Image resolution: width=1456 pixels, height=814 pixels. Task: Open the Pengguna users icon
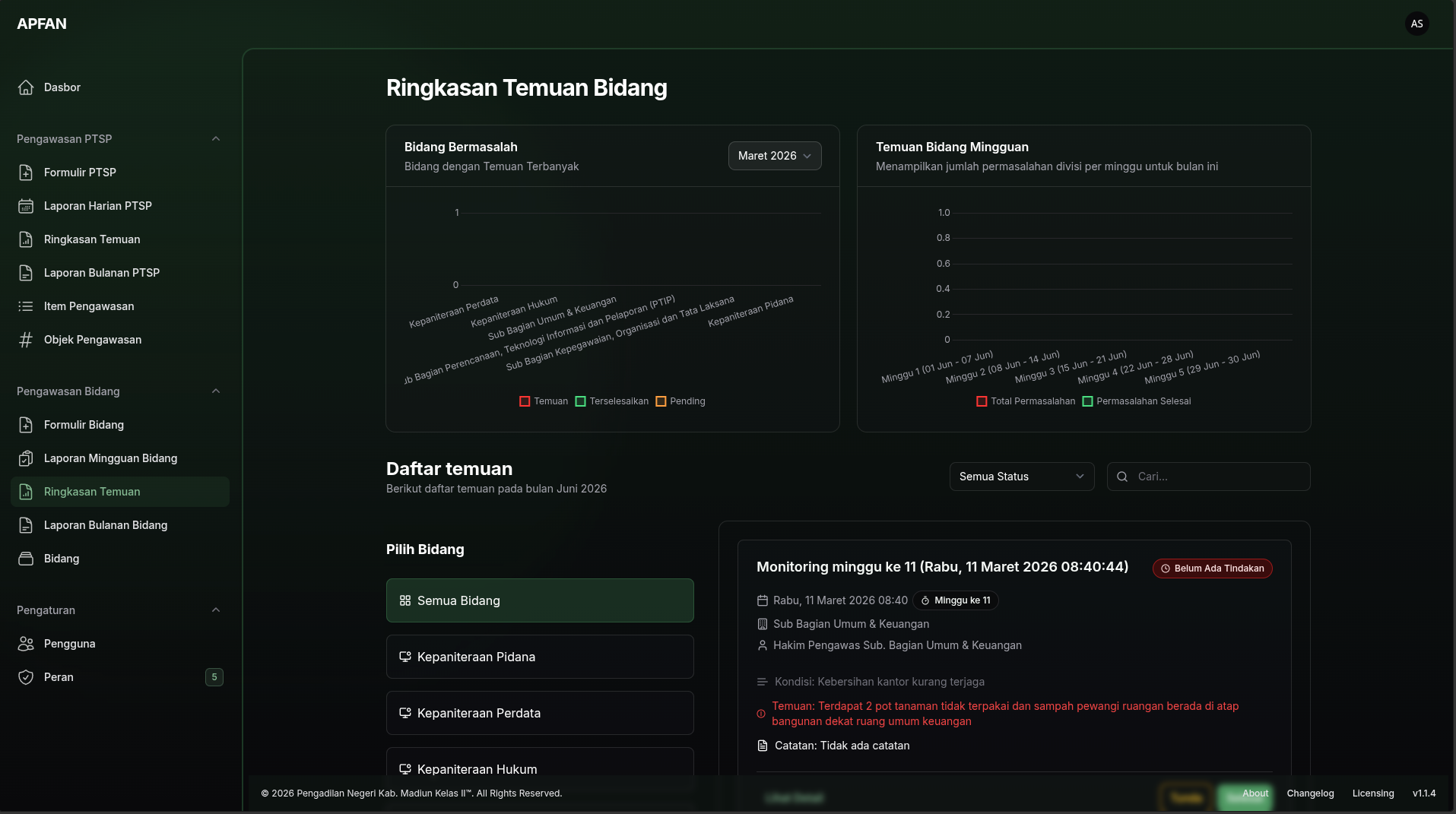[26, 644]
